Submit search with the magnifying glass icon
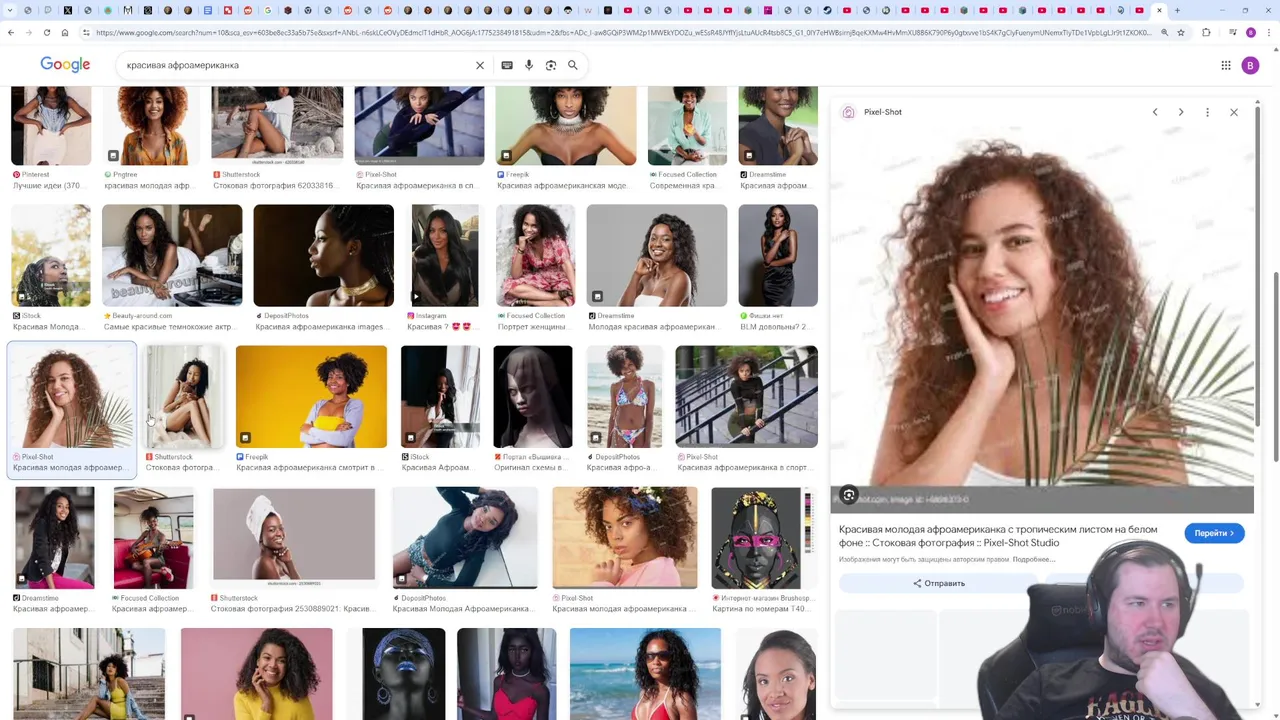The height and width of the screenshot is (720, 1280). pyautogui.click(x=573, y=65)
